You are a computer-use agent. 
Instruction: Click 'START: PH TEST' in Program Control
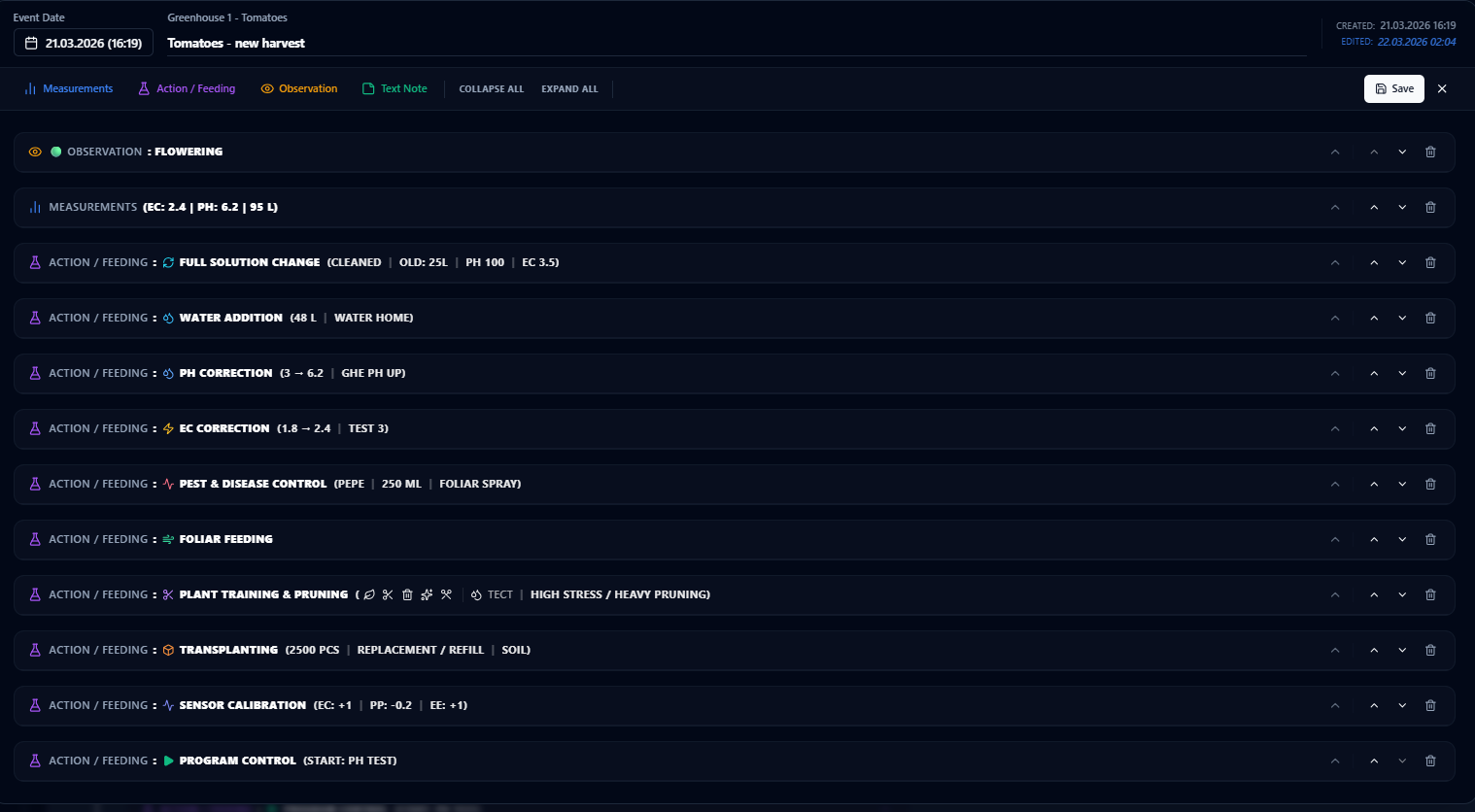pyautogui.click(x=350, y=761)
